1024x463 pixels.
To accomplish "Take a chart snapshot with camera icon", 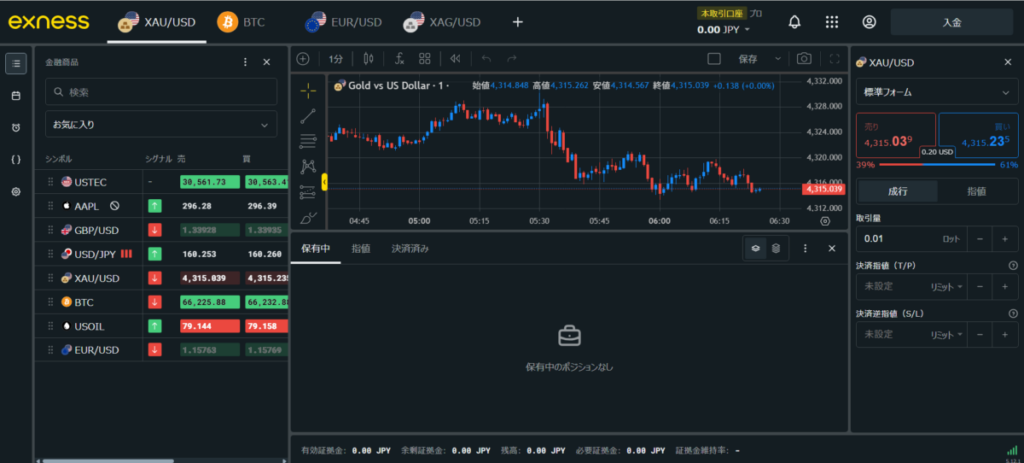I will (x=804, y=59).
